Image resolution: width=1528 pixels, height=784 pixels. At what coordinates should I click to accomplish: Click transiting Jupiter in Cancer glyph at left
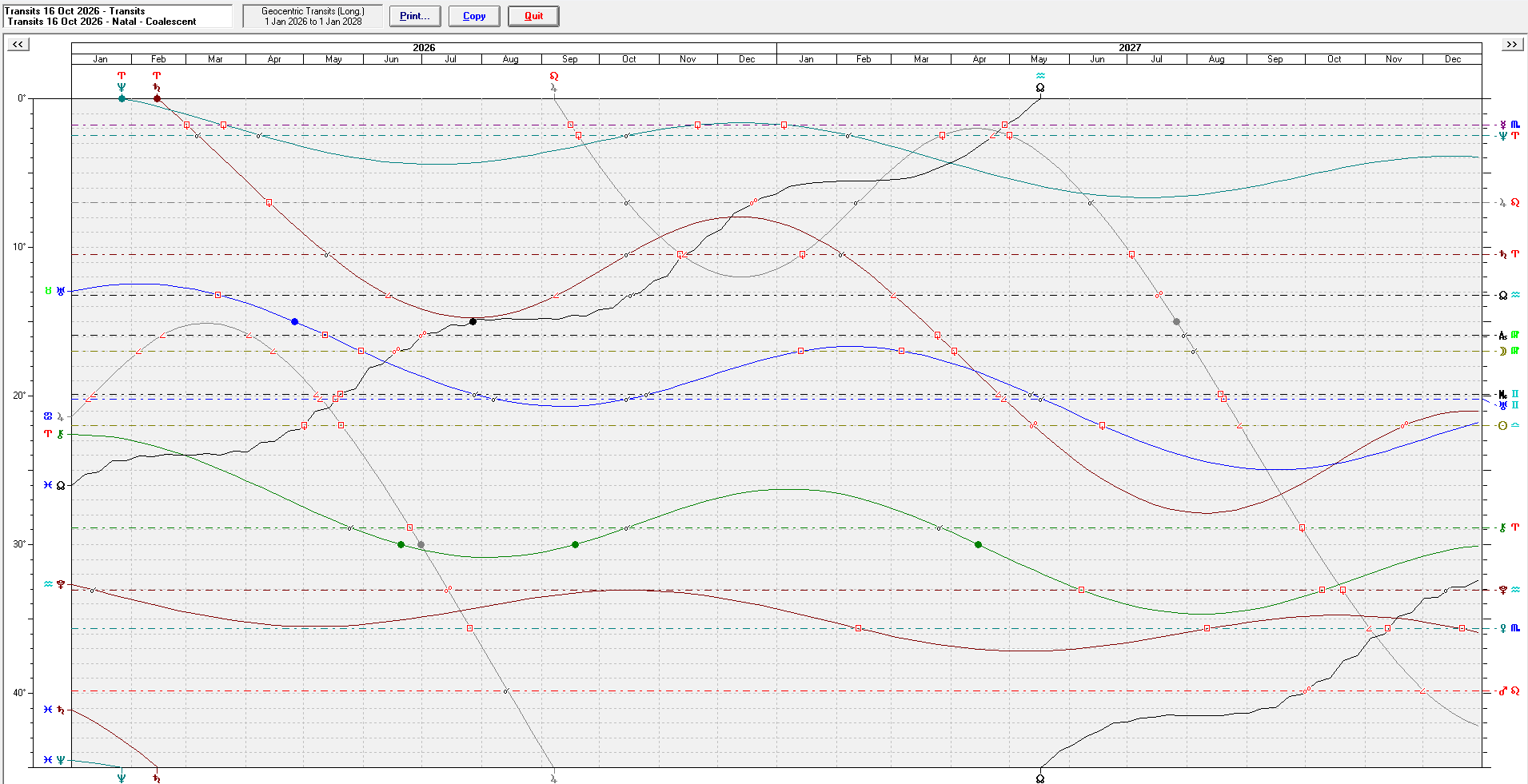54,416
